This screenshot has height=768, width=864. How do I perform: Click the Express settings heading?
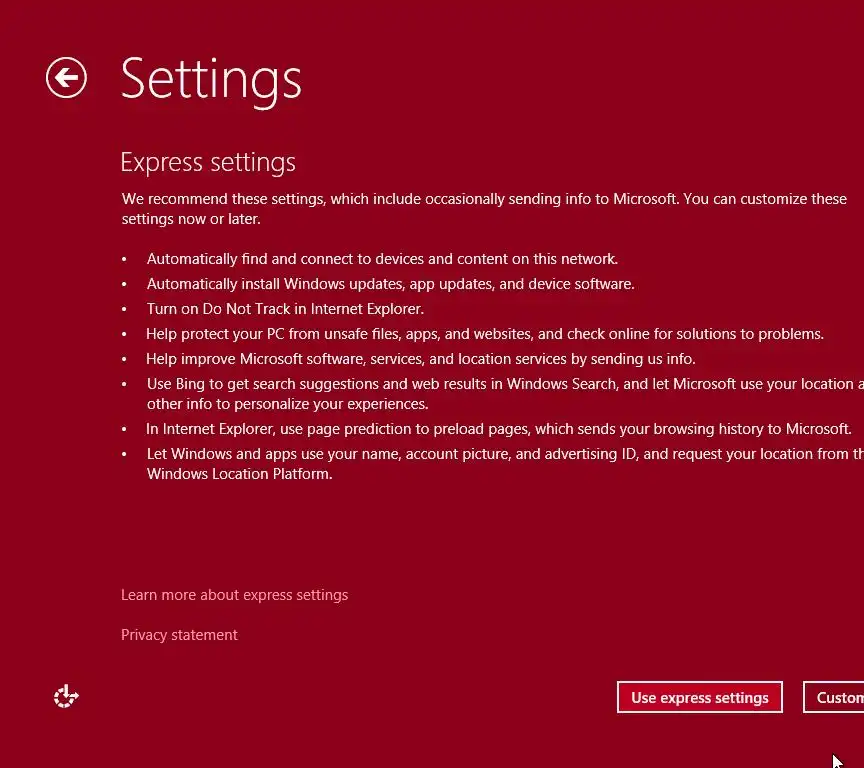coord(208,162)
